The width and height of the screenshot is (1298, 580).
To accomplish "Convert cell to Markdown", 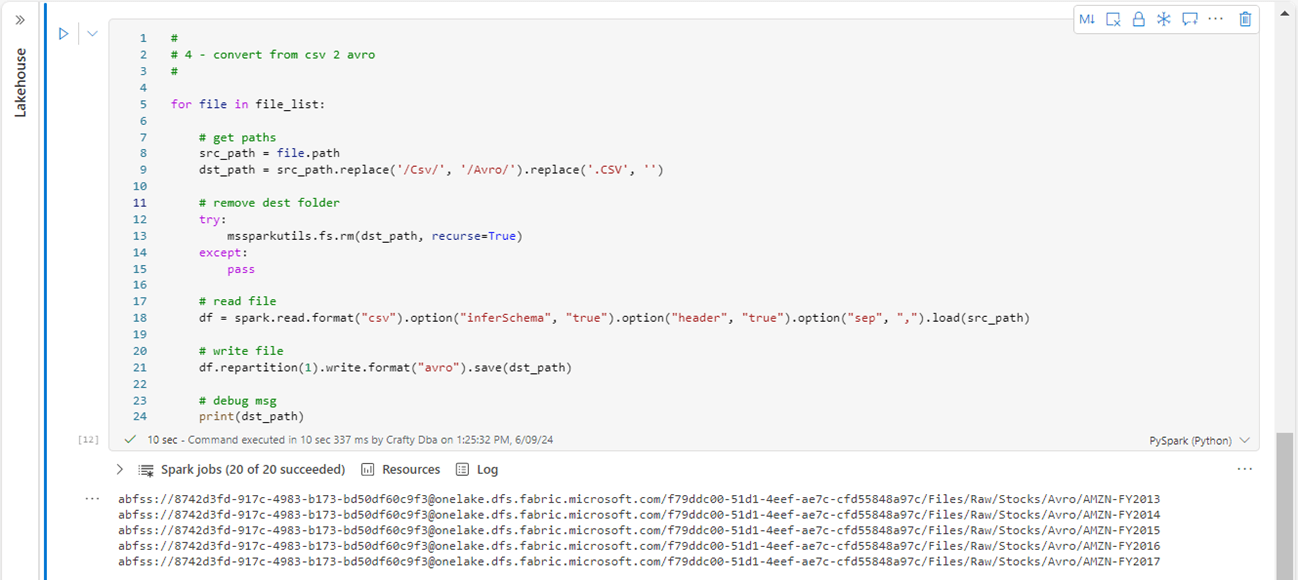I will click(1087, 19).
